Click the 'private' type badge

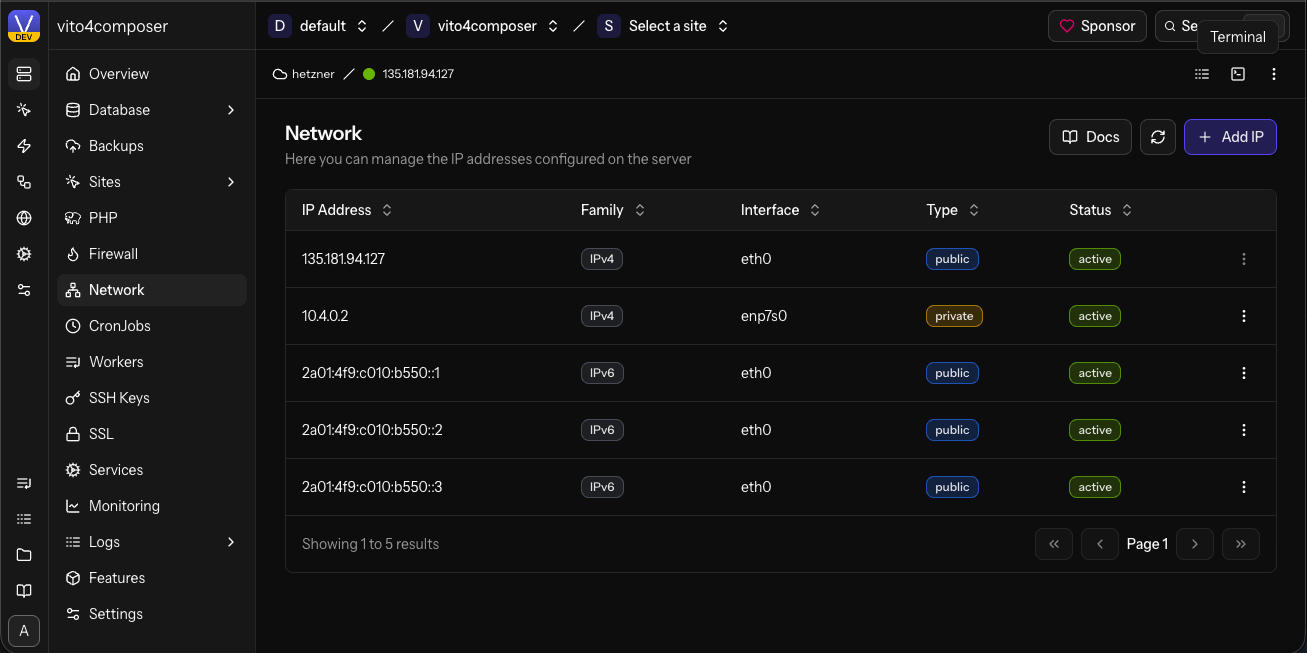coord(954,316)
